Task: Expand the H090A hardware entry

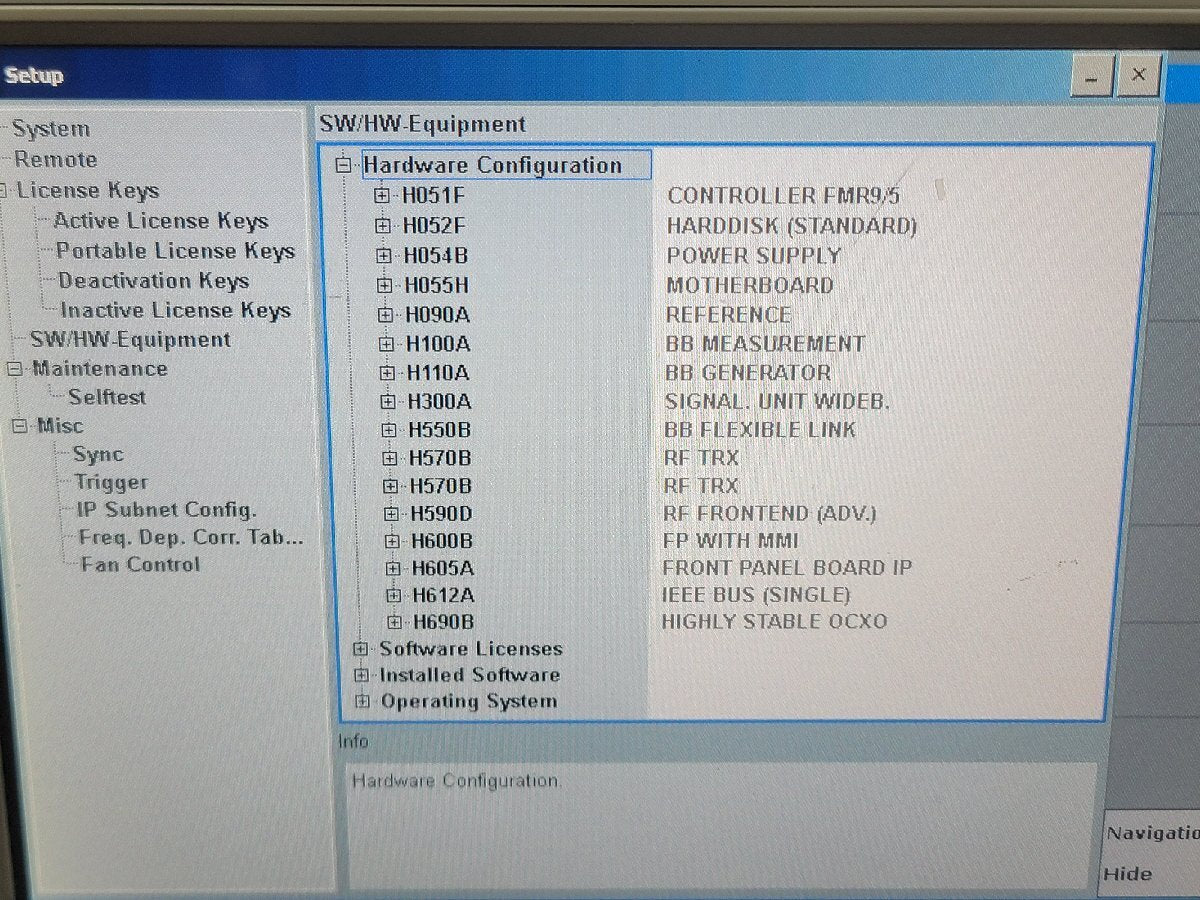Action: click(x=386, y=315)
